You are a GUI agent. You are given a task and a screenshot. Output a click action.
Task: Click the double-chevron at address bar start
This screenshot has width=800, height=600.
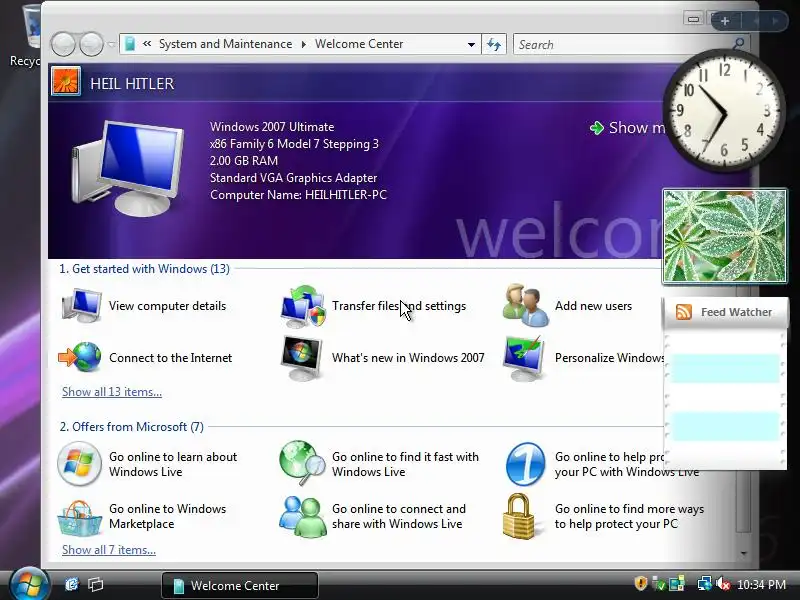[x=147, y=44]
